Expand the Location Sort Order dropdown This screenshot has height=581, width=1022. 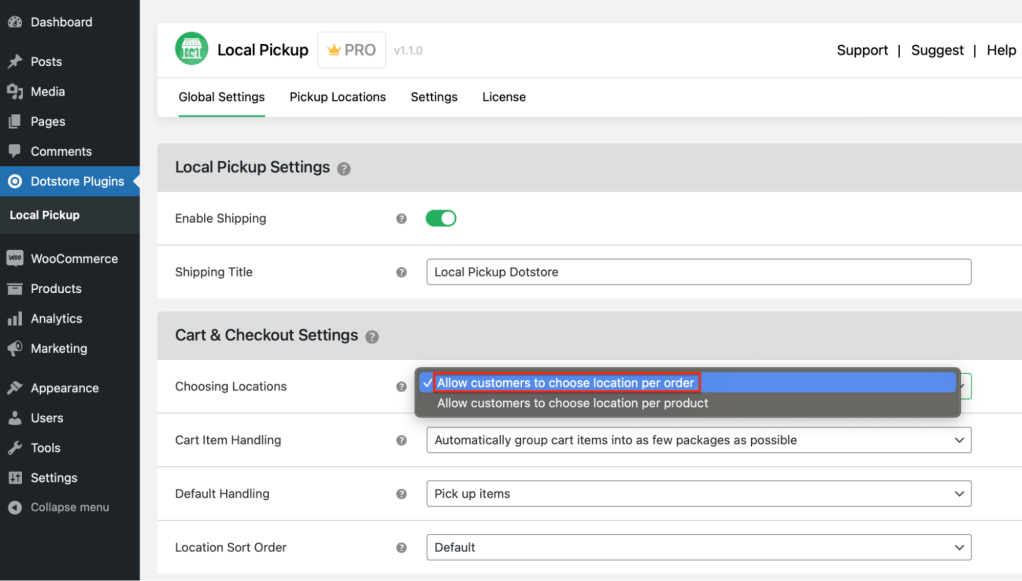tap(698, 548)
